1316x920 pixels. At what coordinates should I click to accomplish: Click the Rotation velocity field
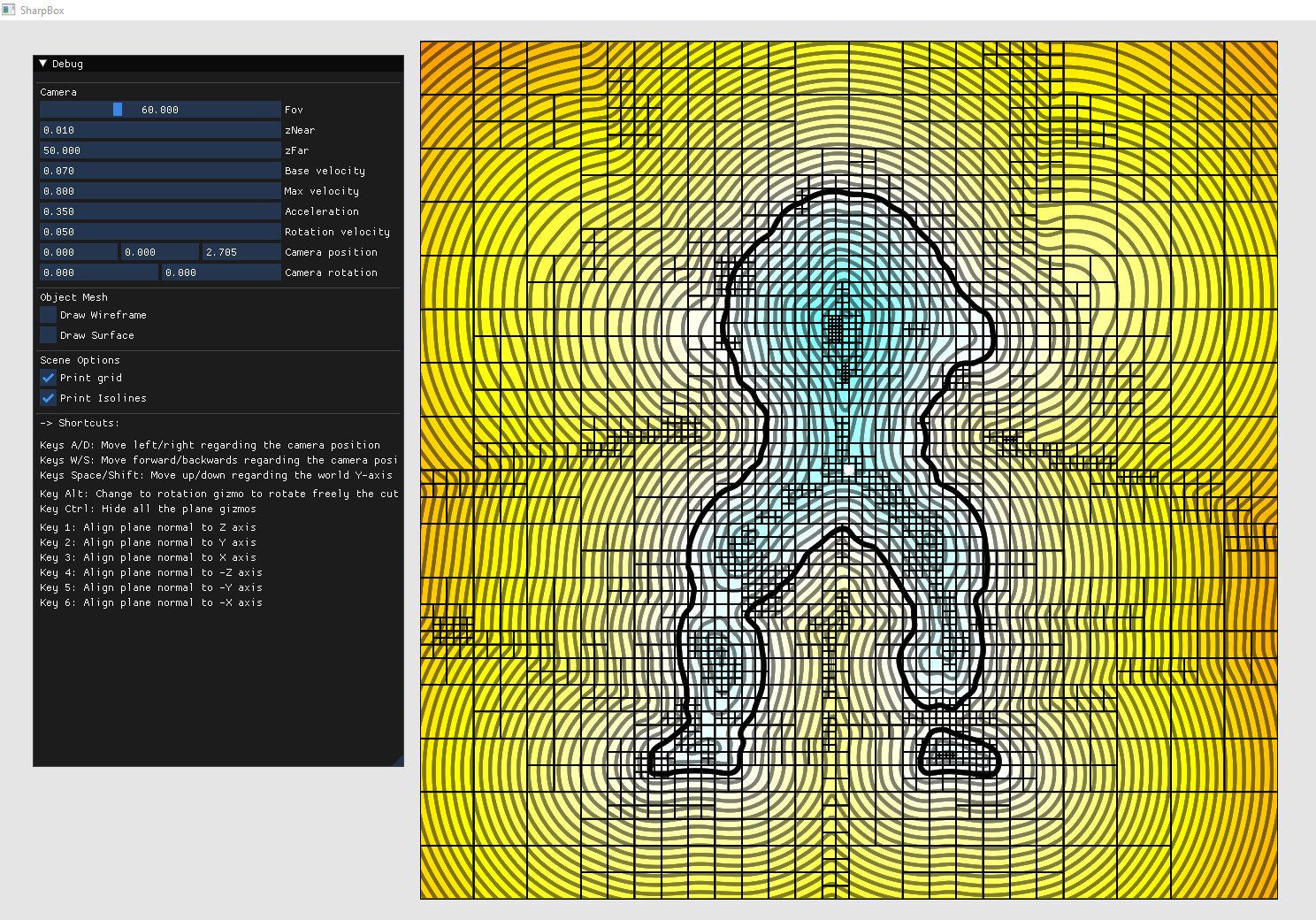(x=160, y=232)
